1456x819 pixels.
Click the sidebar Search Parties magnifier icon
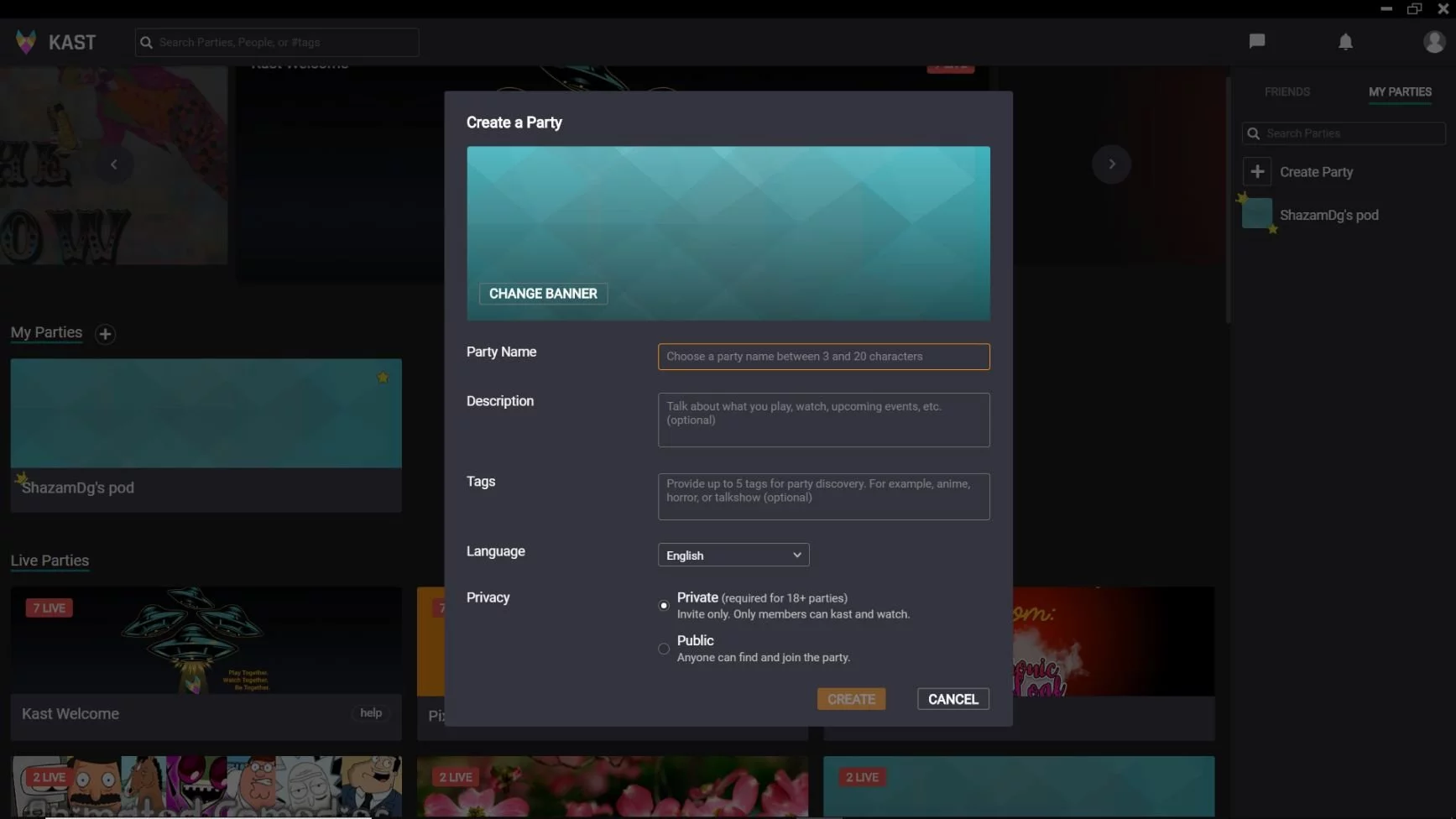(1254, 133)
